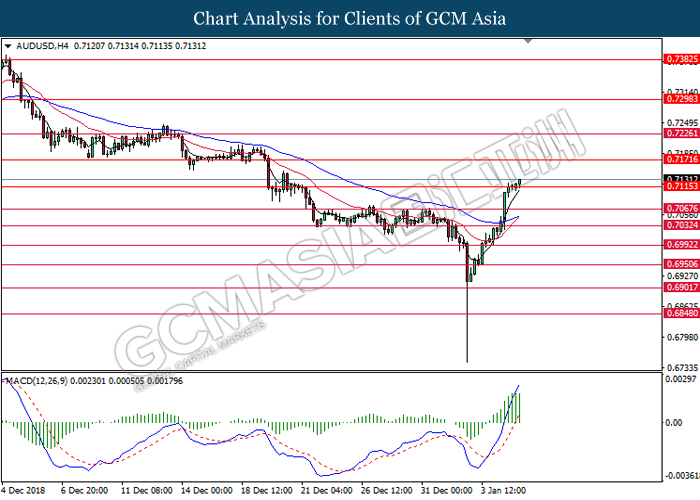Click the 0.72495 price axis value

682,123
